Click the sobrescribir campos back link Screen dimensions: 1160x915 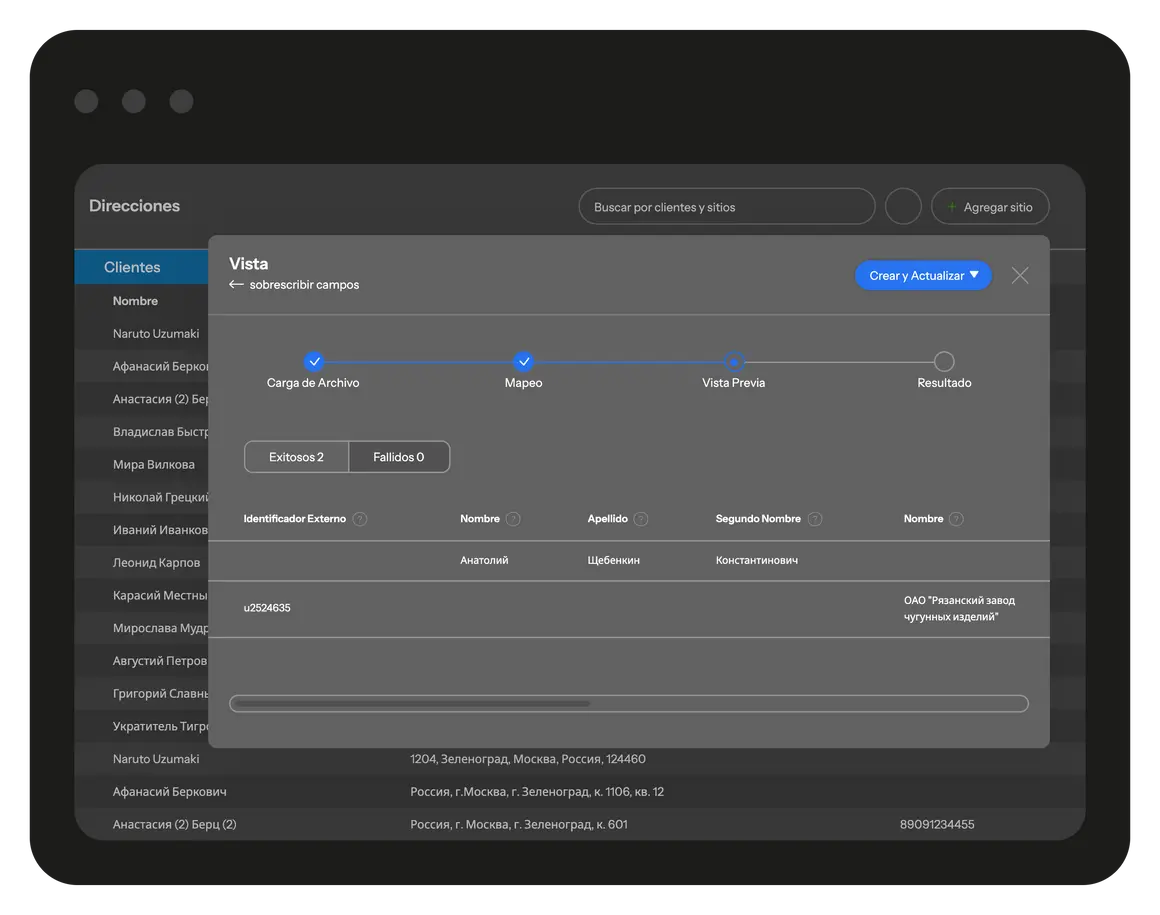[304, 285]
